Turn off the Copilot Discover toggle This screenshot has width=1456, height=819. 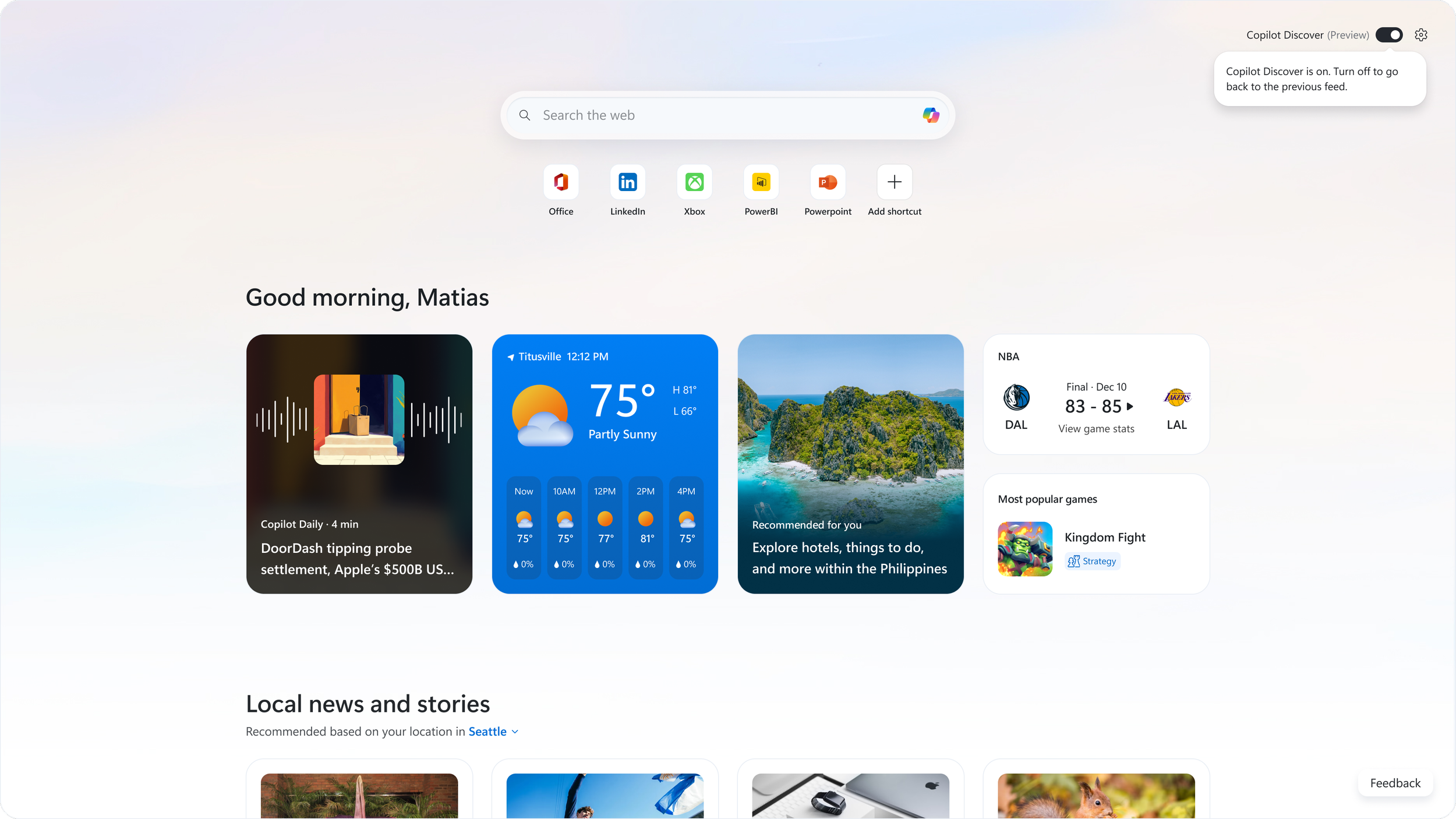(x=1389, y=35)
